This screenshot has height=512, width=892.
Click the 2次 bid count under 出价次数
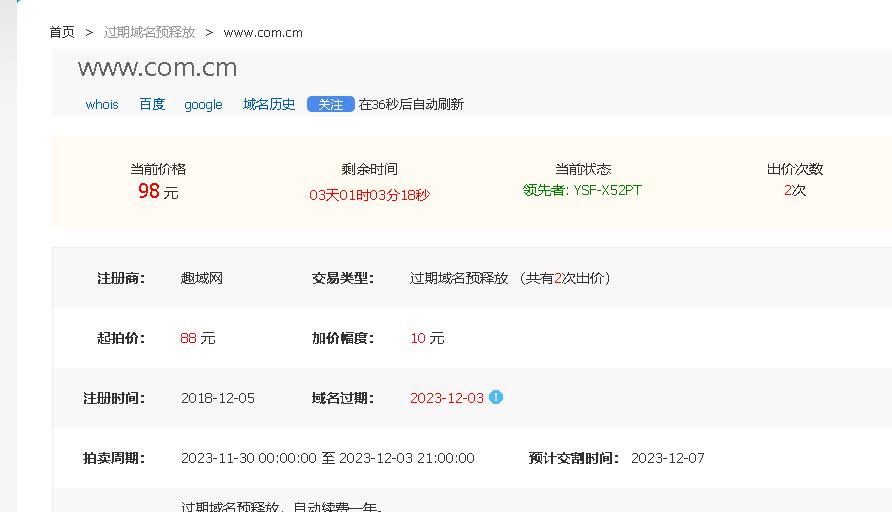794,190
